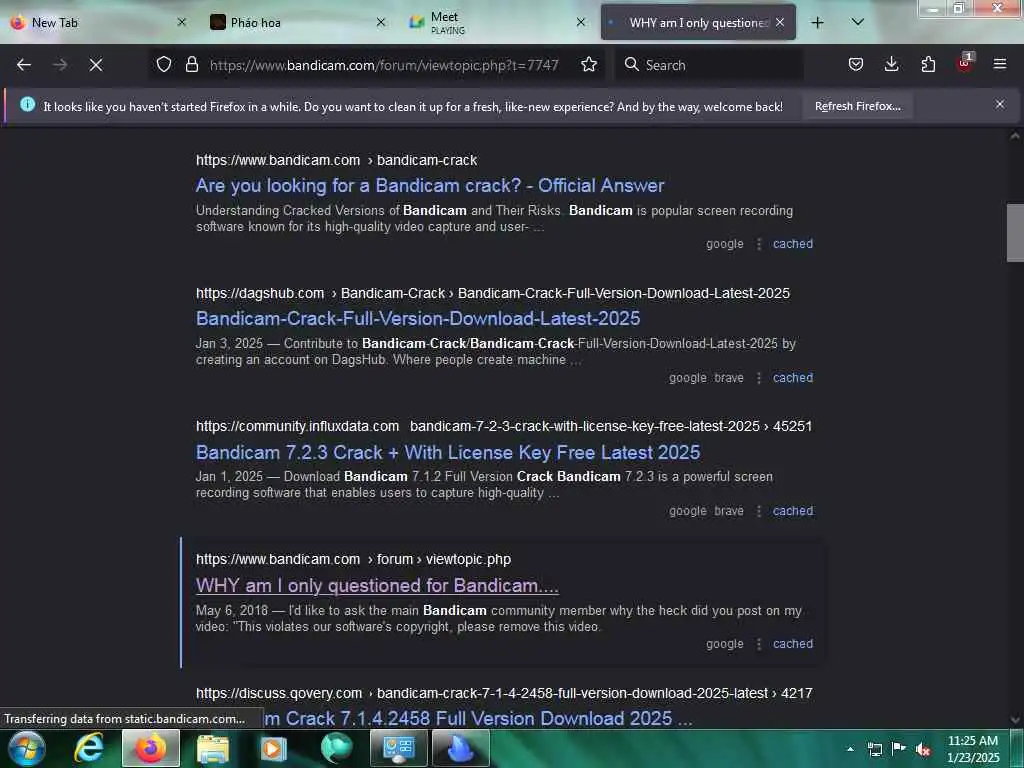This screenshot has width=1024, height=768.
Task: Switch to the Meet tab
Action: pyautogui.click(x=496, y=23)
